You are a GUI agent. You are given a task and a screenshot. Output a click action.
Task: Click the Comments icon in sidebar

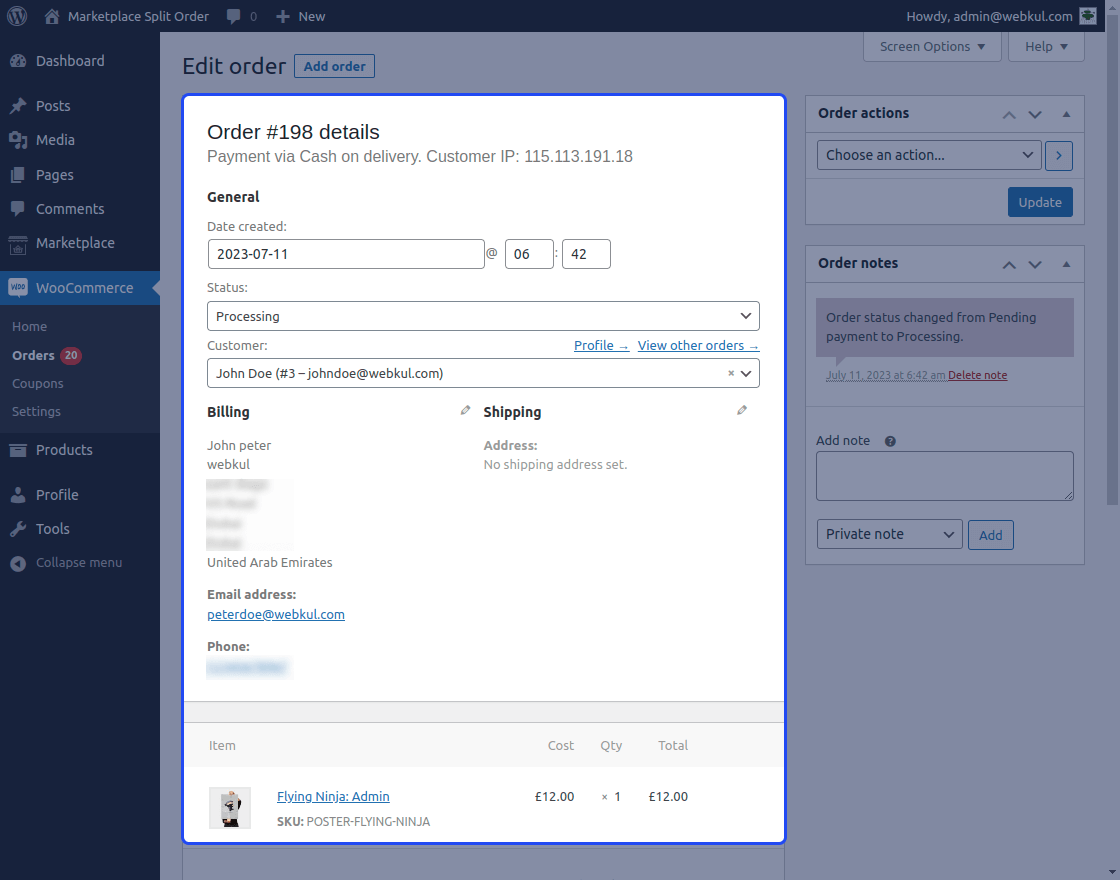pyautogui.click(x=18, y=209)
